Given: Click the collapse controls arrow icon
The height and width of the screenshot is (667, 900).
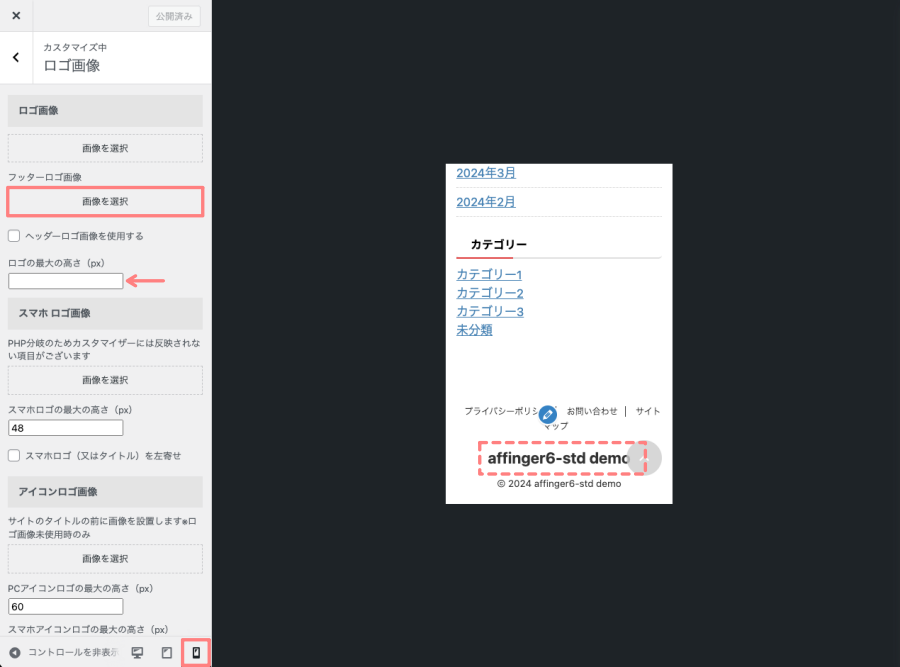Looking at the screenshot, I should coord(15,653).
